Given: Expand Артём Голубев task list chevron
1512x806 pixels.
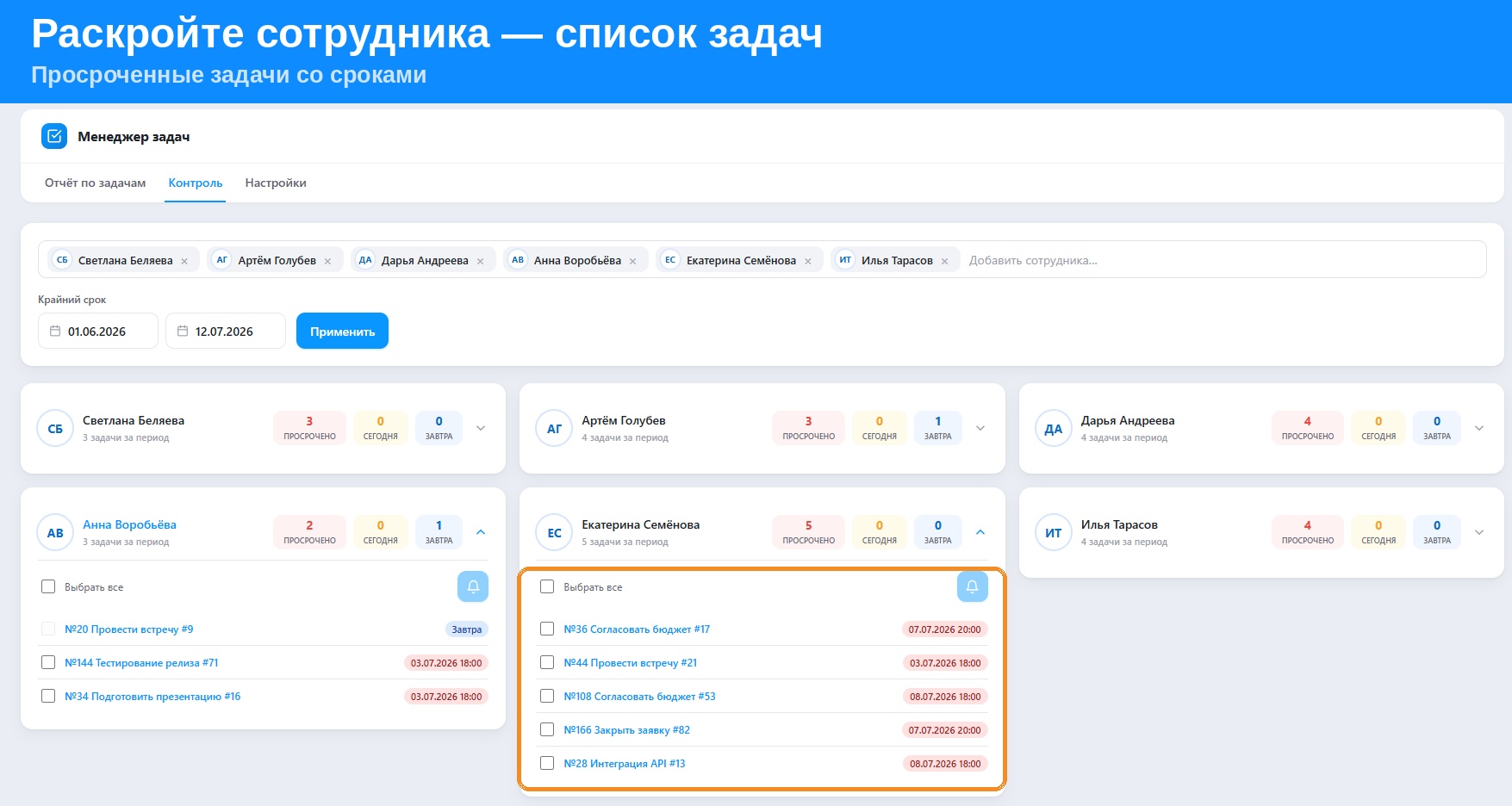Looking at the screenshot, I should pyautogui.click(x=980, y=428).
